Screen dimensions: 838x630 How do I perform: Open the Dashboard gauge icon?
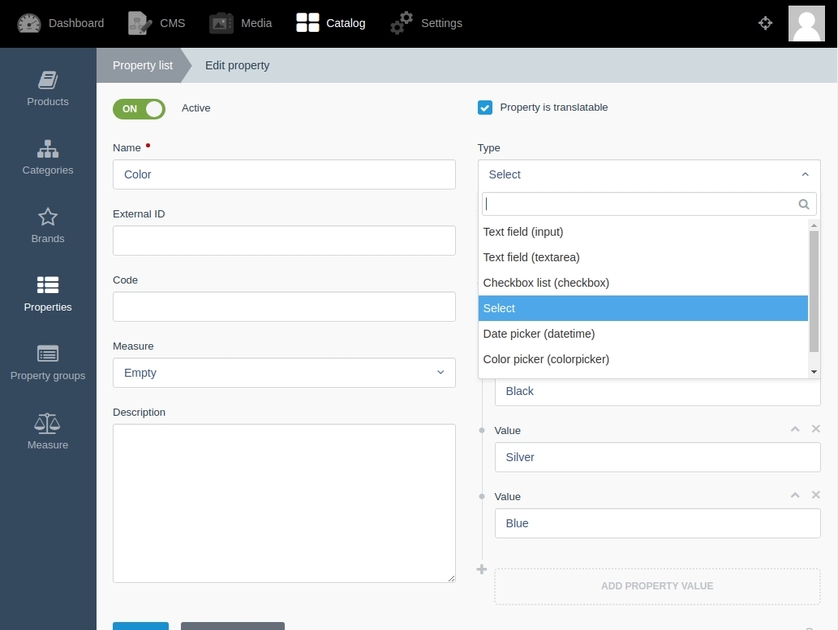point(29,24)
